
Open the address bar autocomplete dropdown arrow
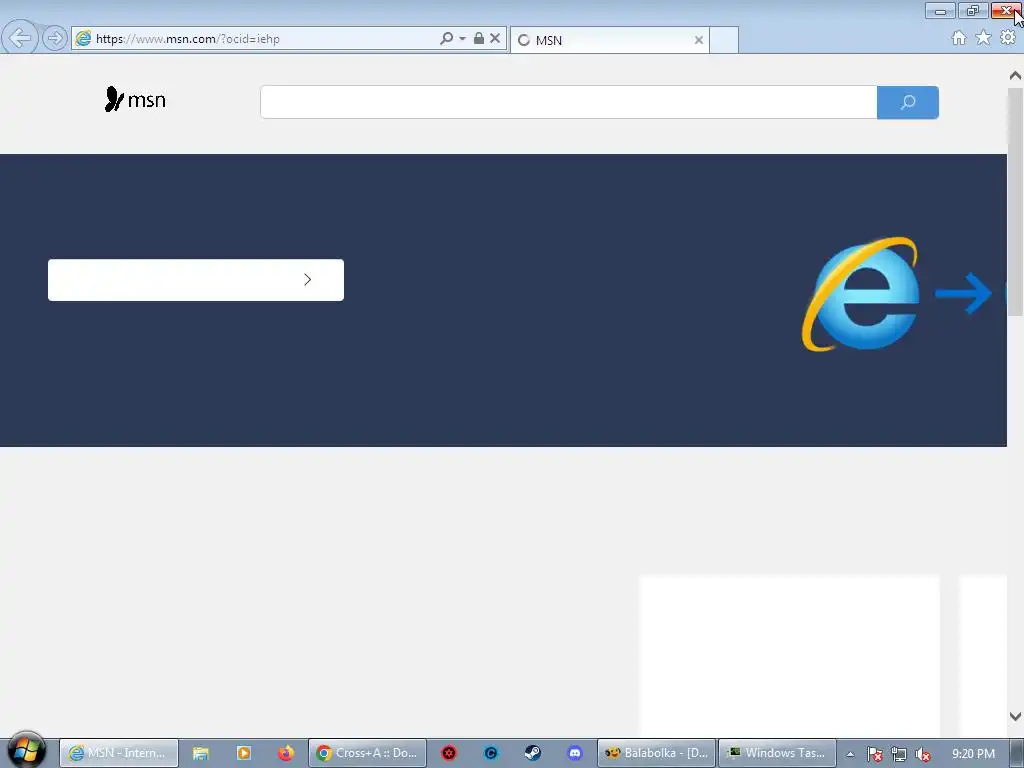tap(462, 39)
